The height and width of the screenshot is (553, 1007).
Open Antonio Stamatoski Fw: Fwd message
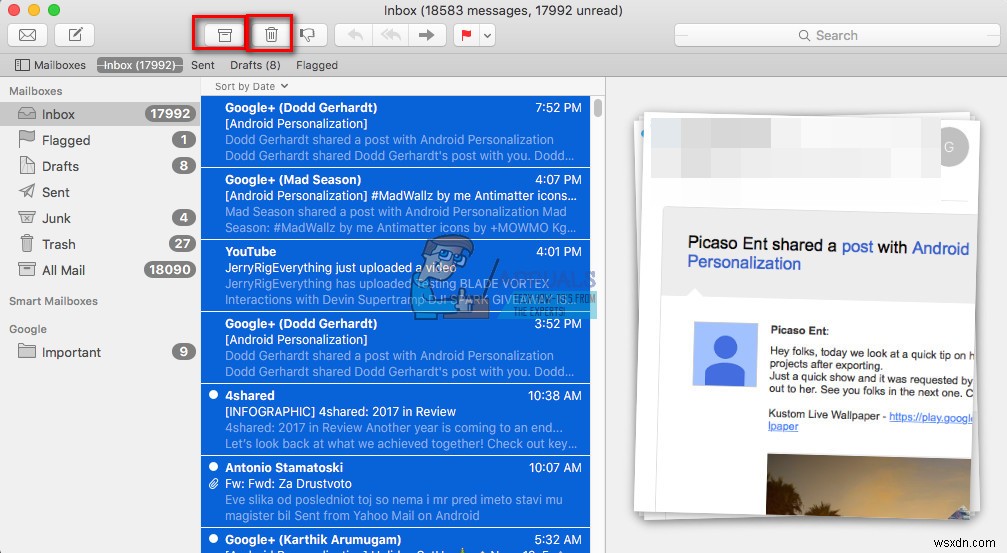point(395,491)
